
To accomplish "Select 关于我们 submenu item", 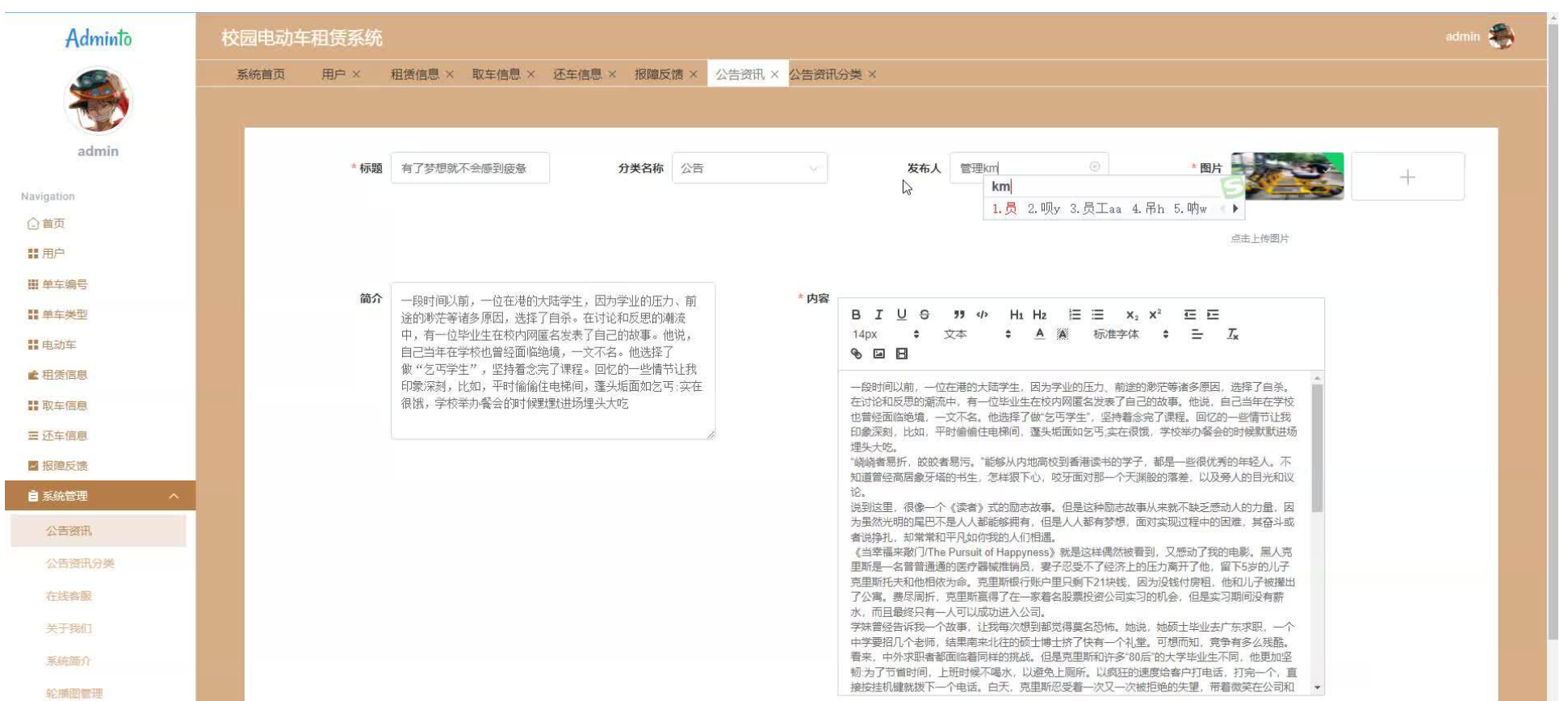I will (69, 628).
